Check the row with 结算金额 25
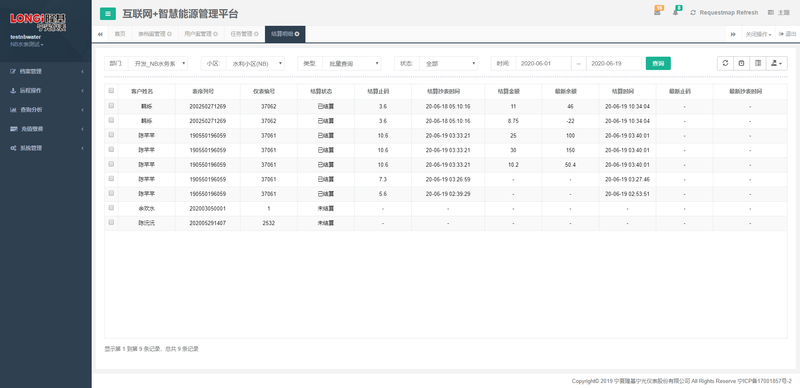The height and width of the screenshot is (388, 800). click(x=111, y=135)
